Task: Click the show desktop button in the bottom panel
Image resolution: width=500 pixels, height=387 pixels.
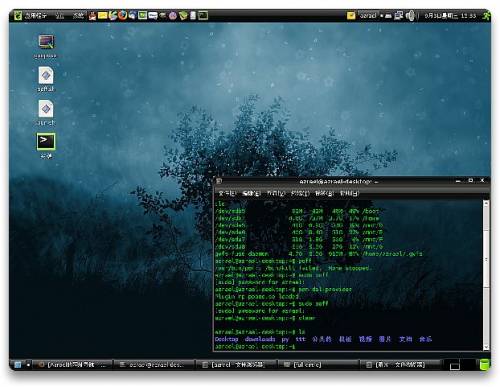Action: tap(18, 365)
